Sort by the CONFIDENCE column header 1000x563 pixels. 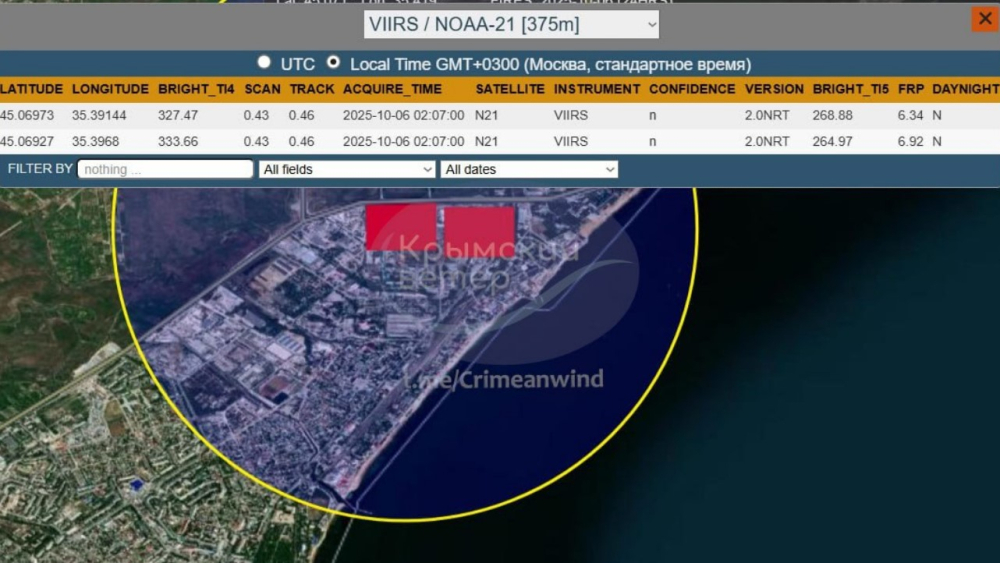click(692, 89)
